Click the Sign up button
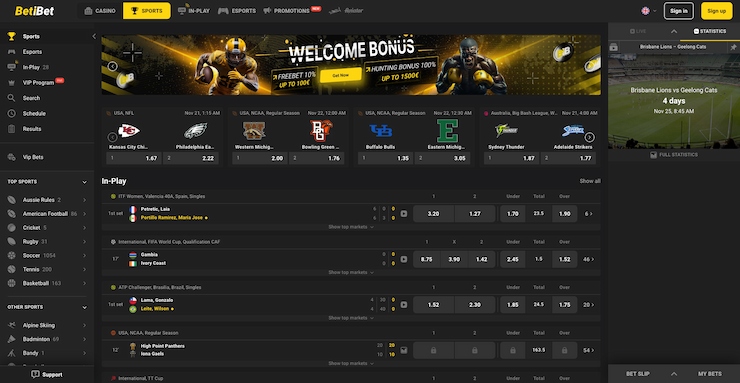This screenshot has width=740, height=383. click(716, 11)
